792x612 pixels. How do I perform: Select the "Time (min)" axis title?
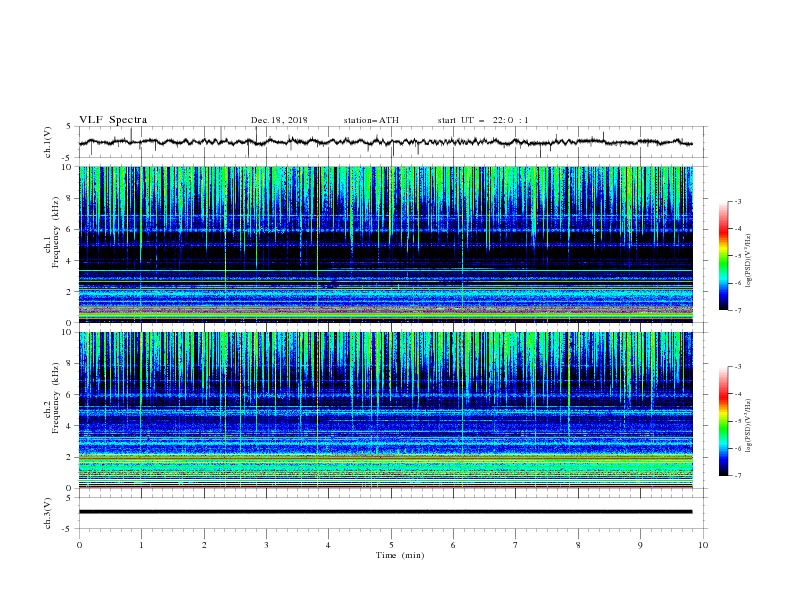[x=400, y=555]
